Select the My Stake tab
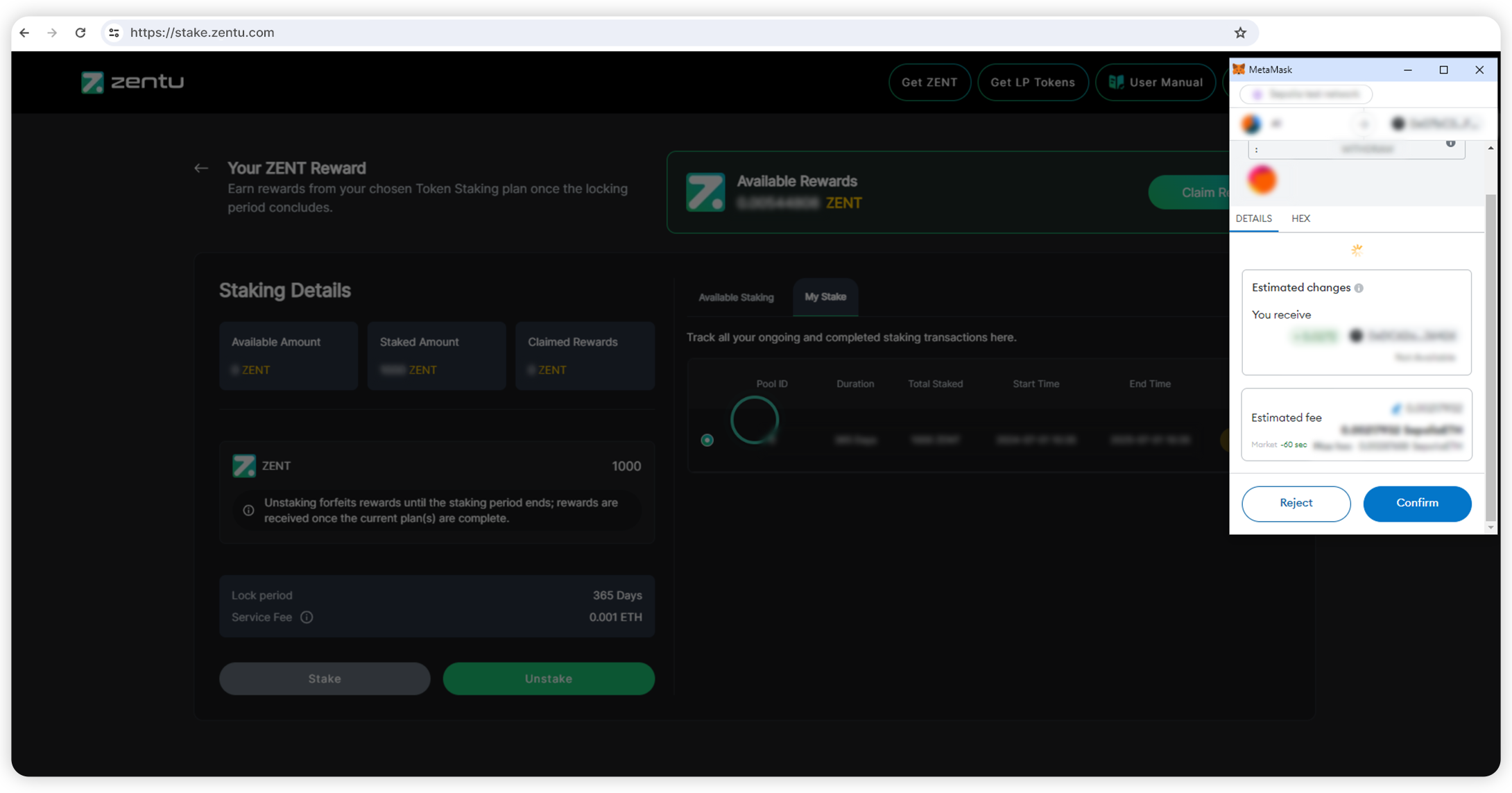Viewport: 1512px width, 793px height. [x=825, y=297]
